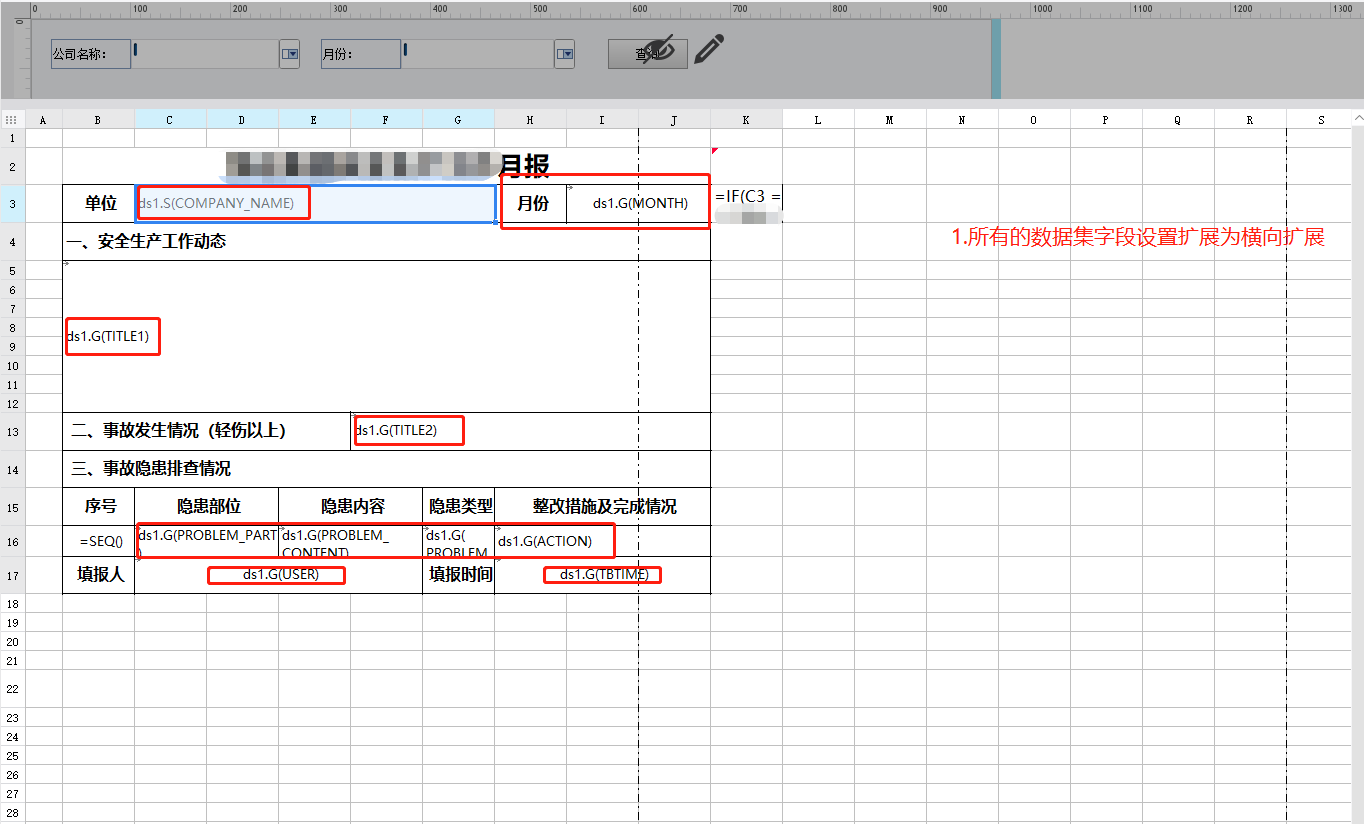Select the =SEQ() cell

tap(99, 541)
